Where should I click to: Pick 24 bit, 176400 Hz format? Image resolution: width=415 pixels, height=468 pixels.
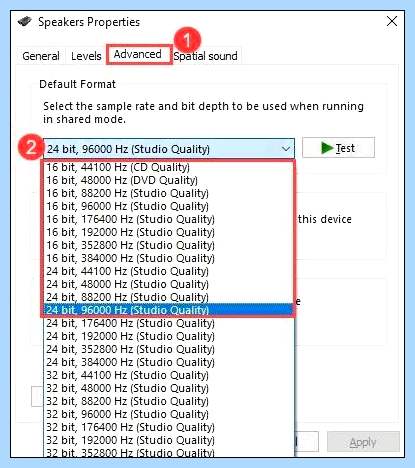tap(169, 323)
